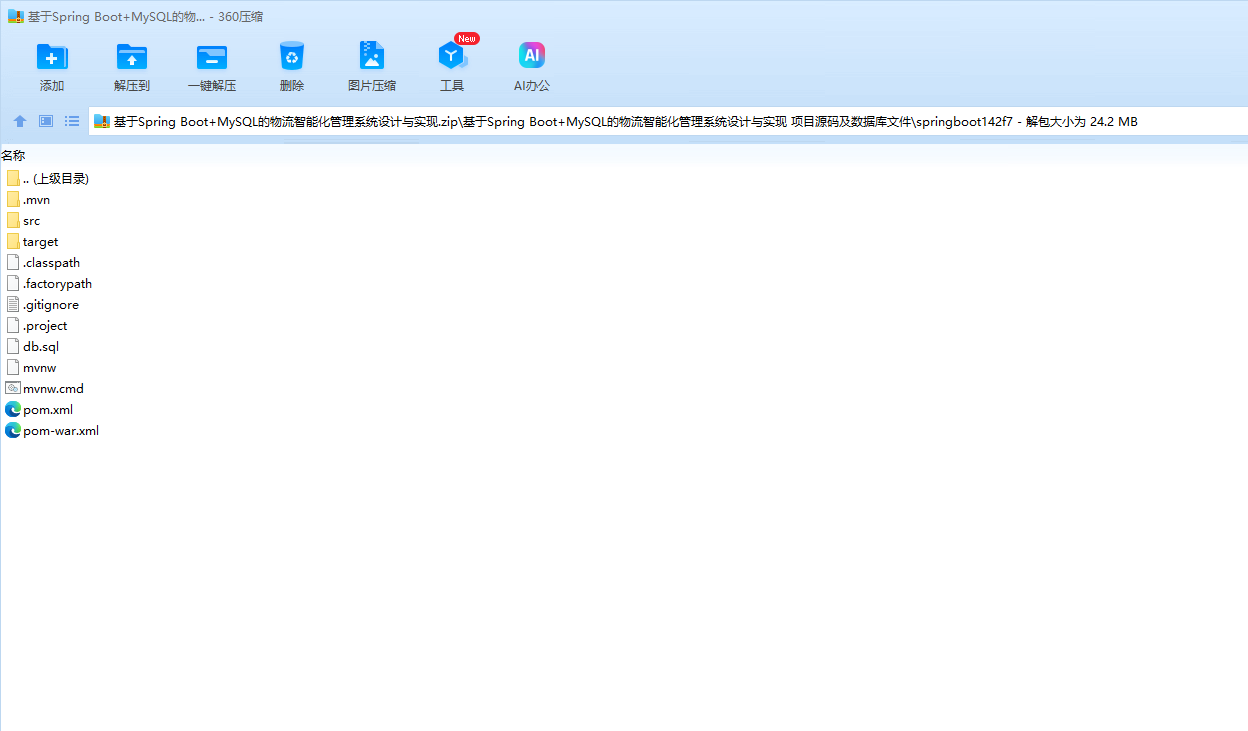
Task: Click the archive icon in the path bar
Action: (101, 122)
